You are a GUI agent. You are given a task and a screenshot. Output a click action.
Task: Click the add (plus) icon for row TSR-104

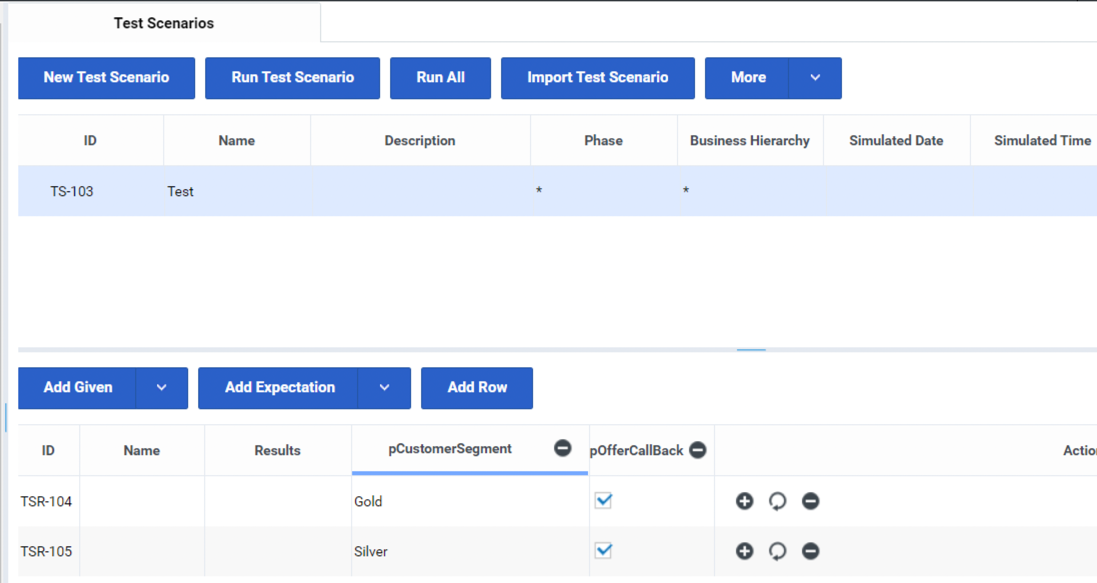[744, 501]
